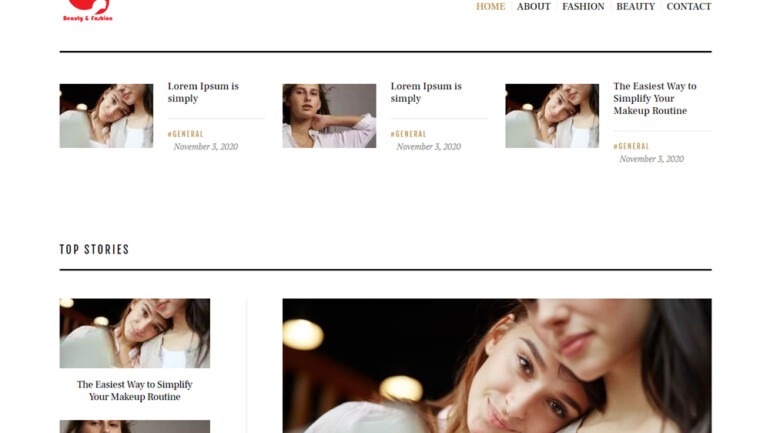This screenshot has width=770, height=433.
Task: Click the TOP STORIES section heading
Action: [94, 249]
